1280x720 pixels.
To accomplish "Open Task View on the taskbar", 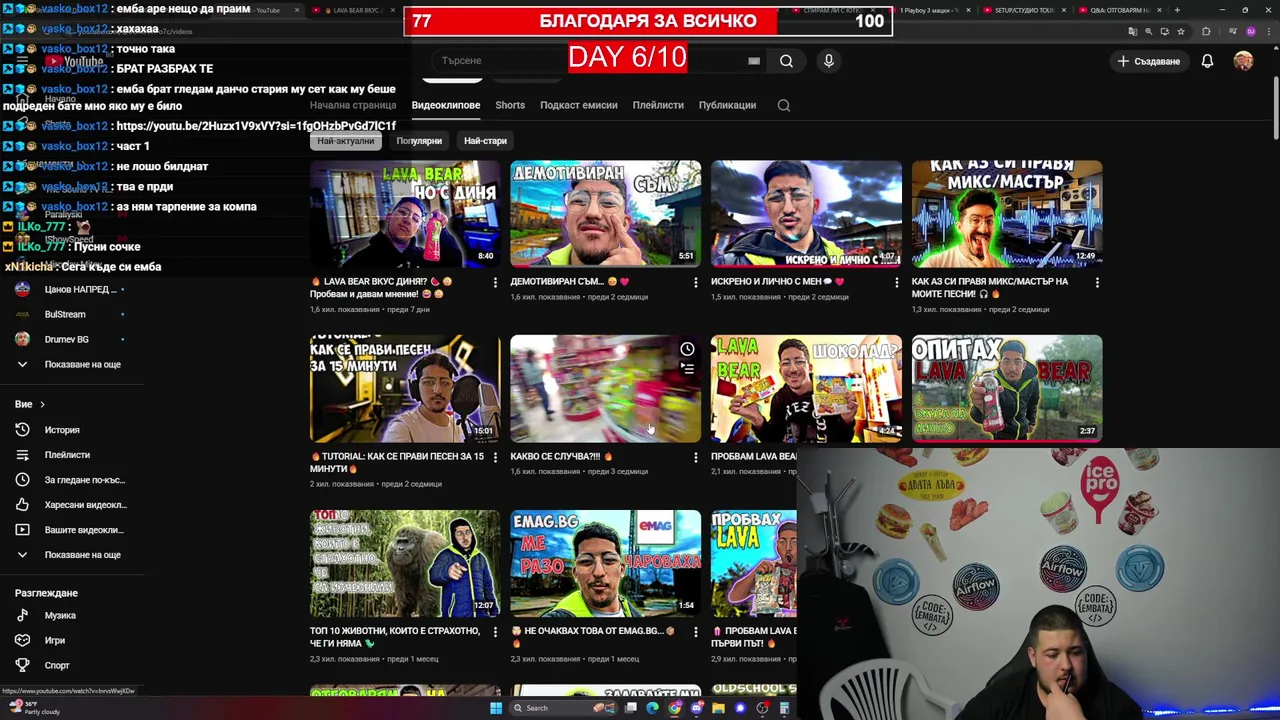I will (631, 708).
